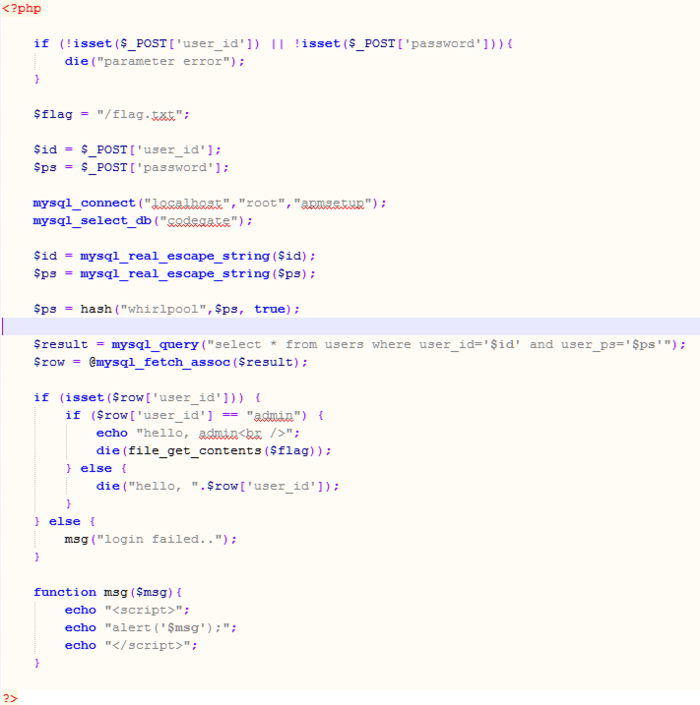
Task: Click the "apmsetup" password string
Action: [x=332, y=203]
